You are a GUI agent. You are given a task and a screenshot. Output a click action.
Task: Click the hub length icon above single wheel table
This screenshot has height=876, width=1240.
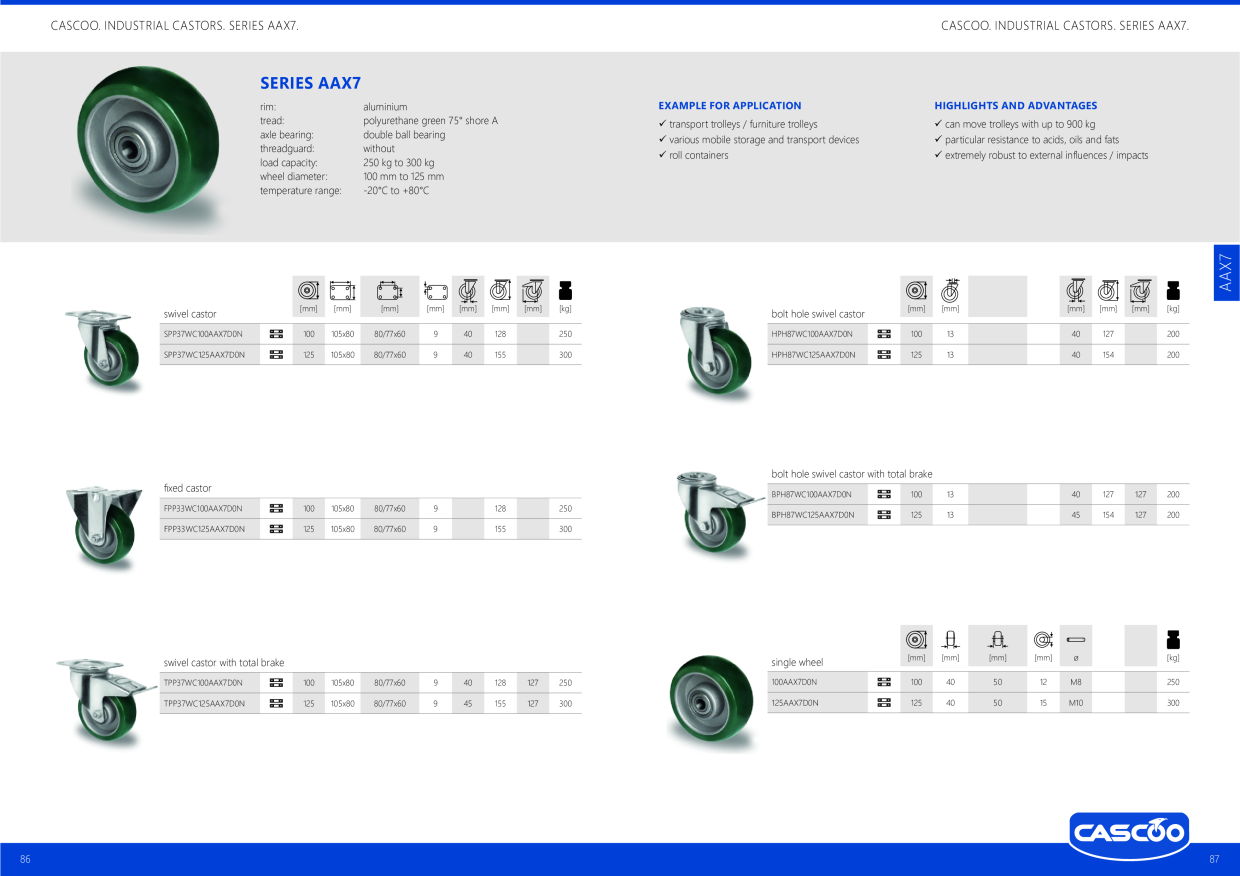click(x=997, y=639)
